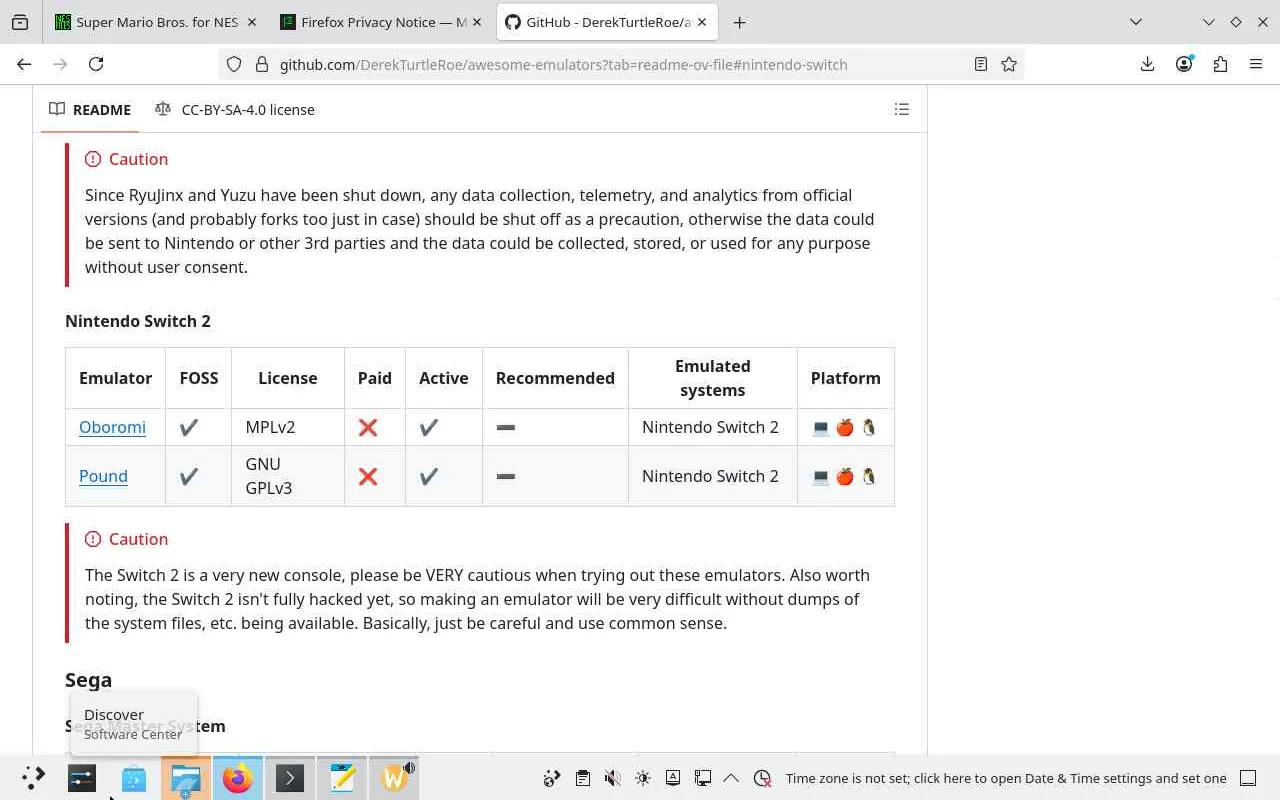Viewport: 1280px width, 800px height.
Task: Open the README outline list
Action: (x=902, y=109)
